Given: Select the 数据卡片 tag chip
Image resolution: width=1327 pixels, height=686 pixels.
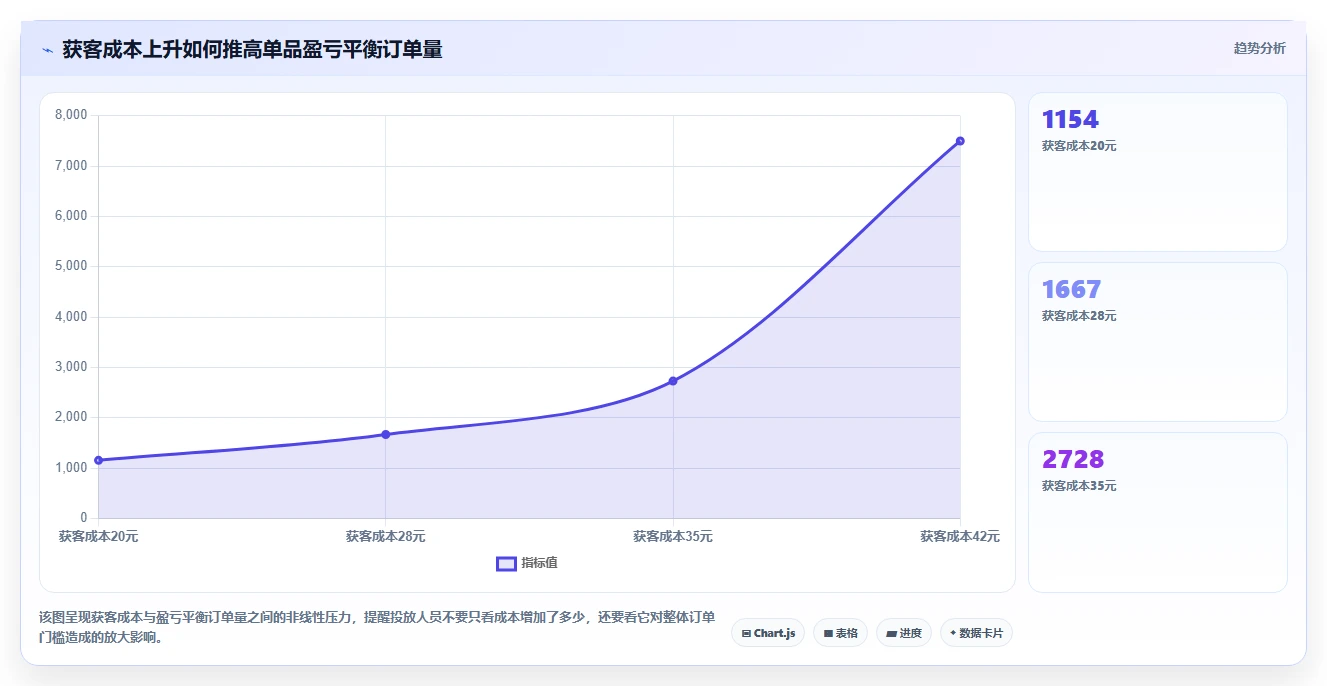Looking at the screenshot, I should pos(976,633).
